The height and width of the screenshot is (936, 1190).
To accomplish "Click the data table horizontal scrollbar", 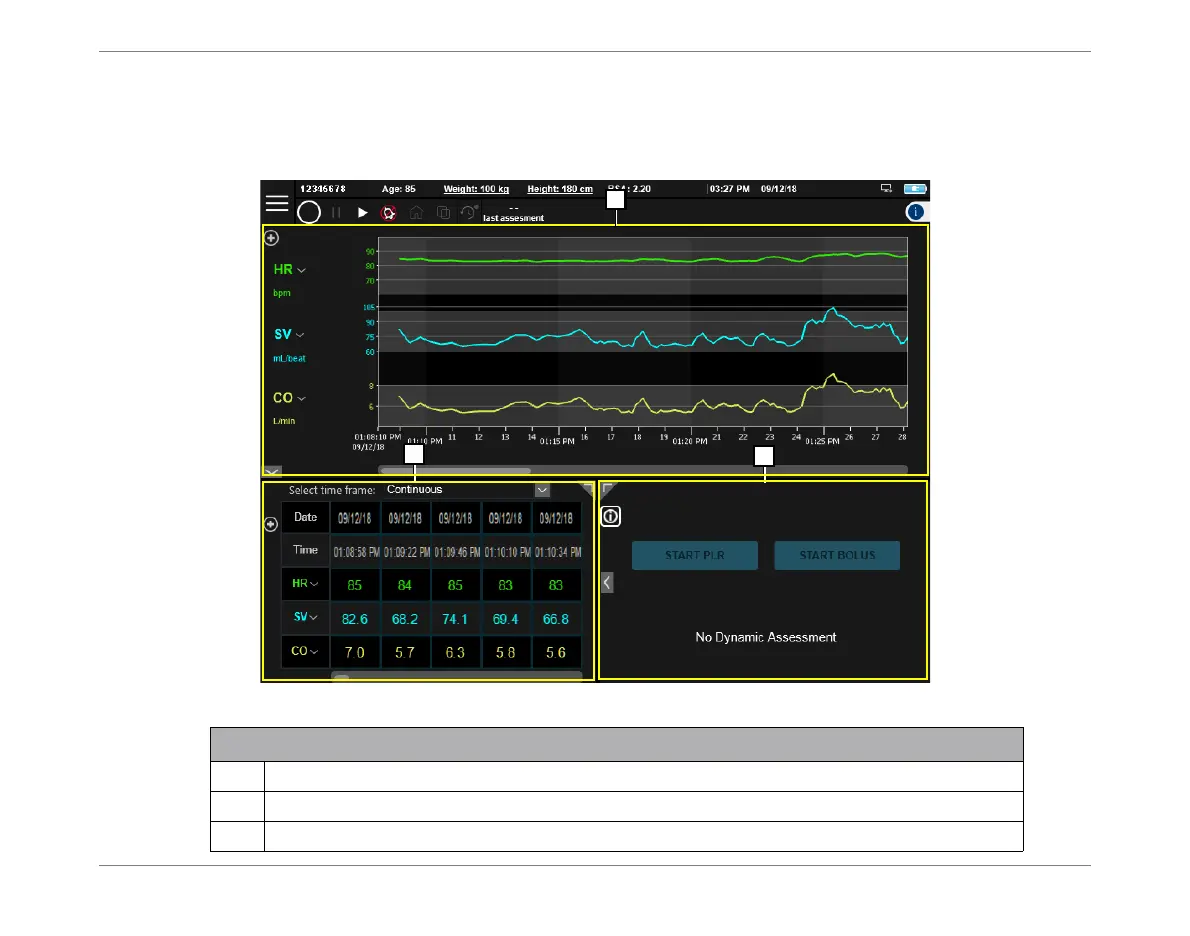I will pos(457,676).
